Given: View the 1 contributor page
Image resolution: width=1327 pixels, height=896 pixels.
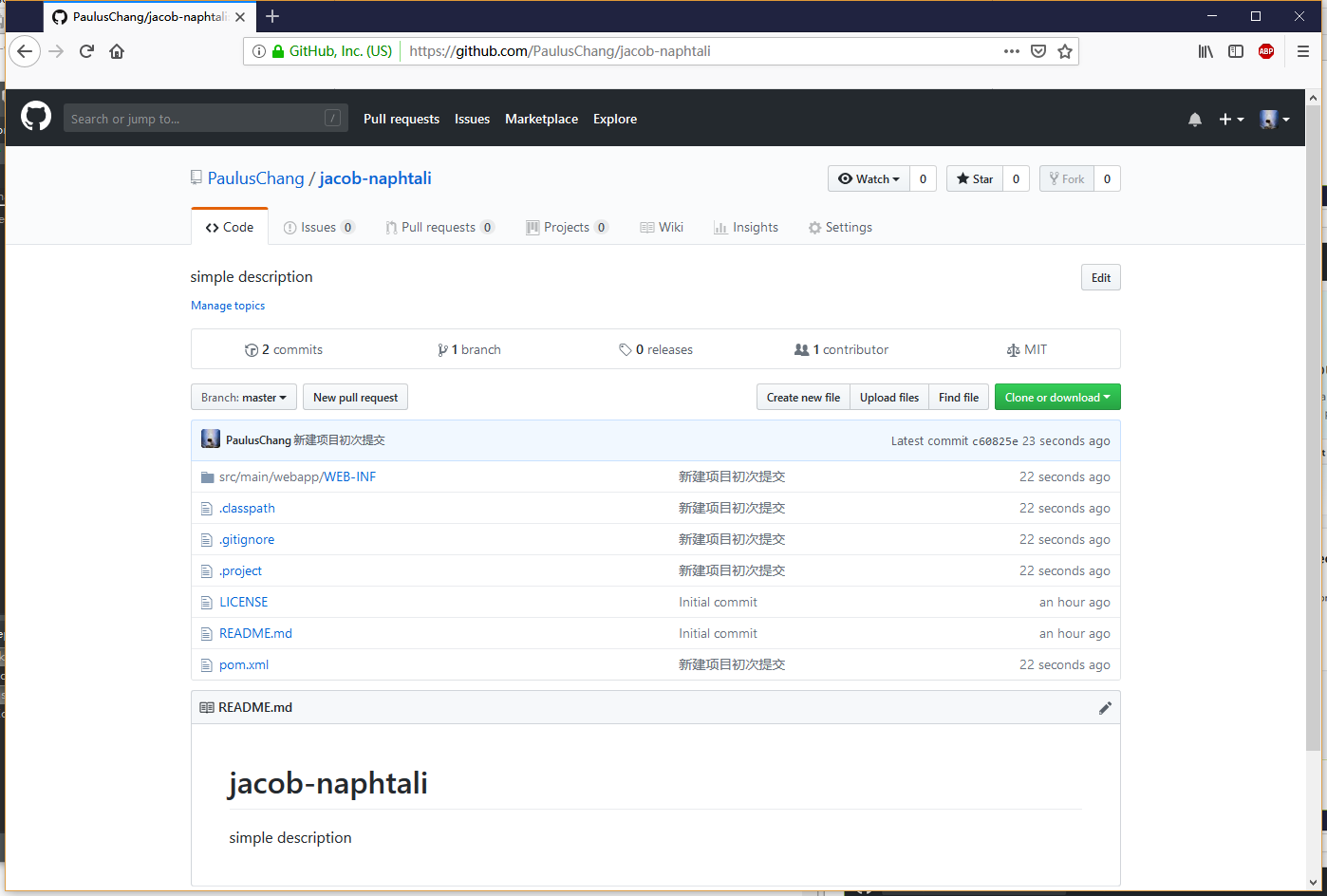Looking at the screenshot, I should pyautogui.click(x=842, y=350).
